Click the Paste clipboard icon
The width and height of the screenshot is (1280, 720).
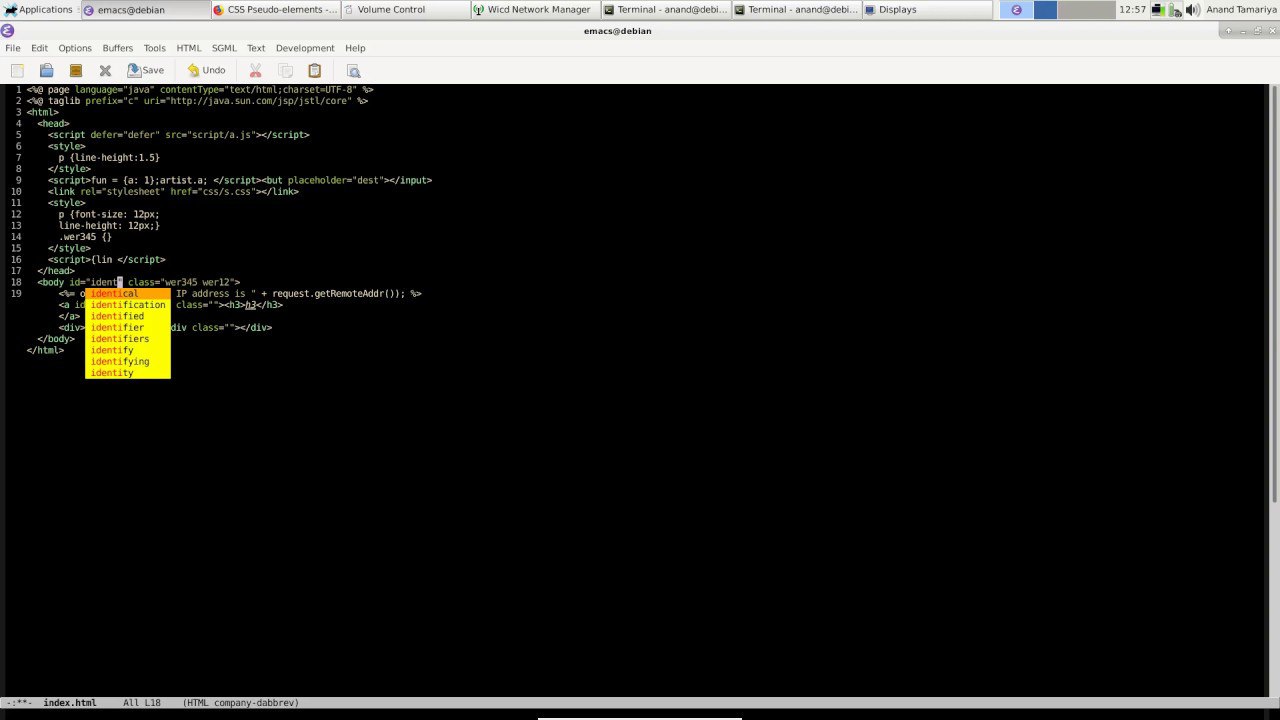point(314,70)
